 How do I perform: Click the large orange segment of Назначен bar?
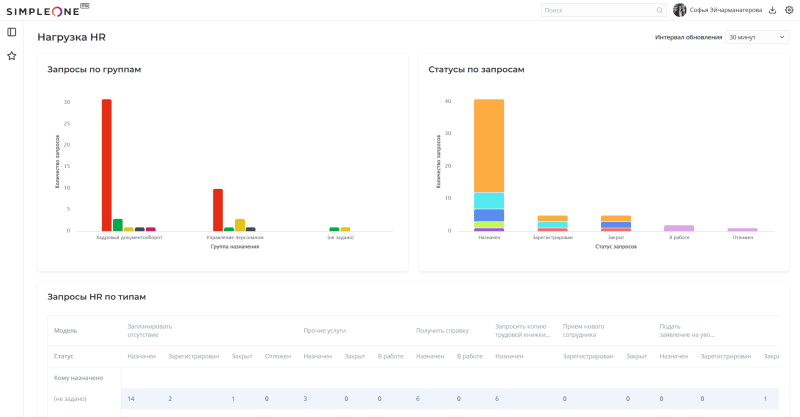[x=489, y=145]
